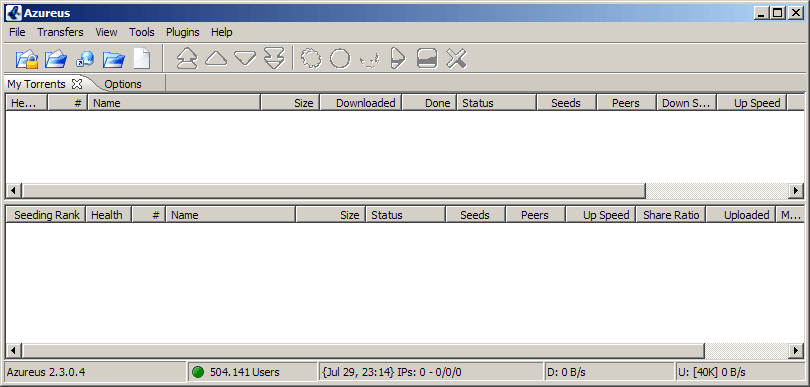The width and height of the screenshot is (810, 387).
Task: Click the truncated 'He...' column header
Action: pyautogui.click(x=26, y=103)
